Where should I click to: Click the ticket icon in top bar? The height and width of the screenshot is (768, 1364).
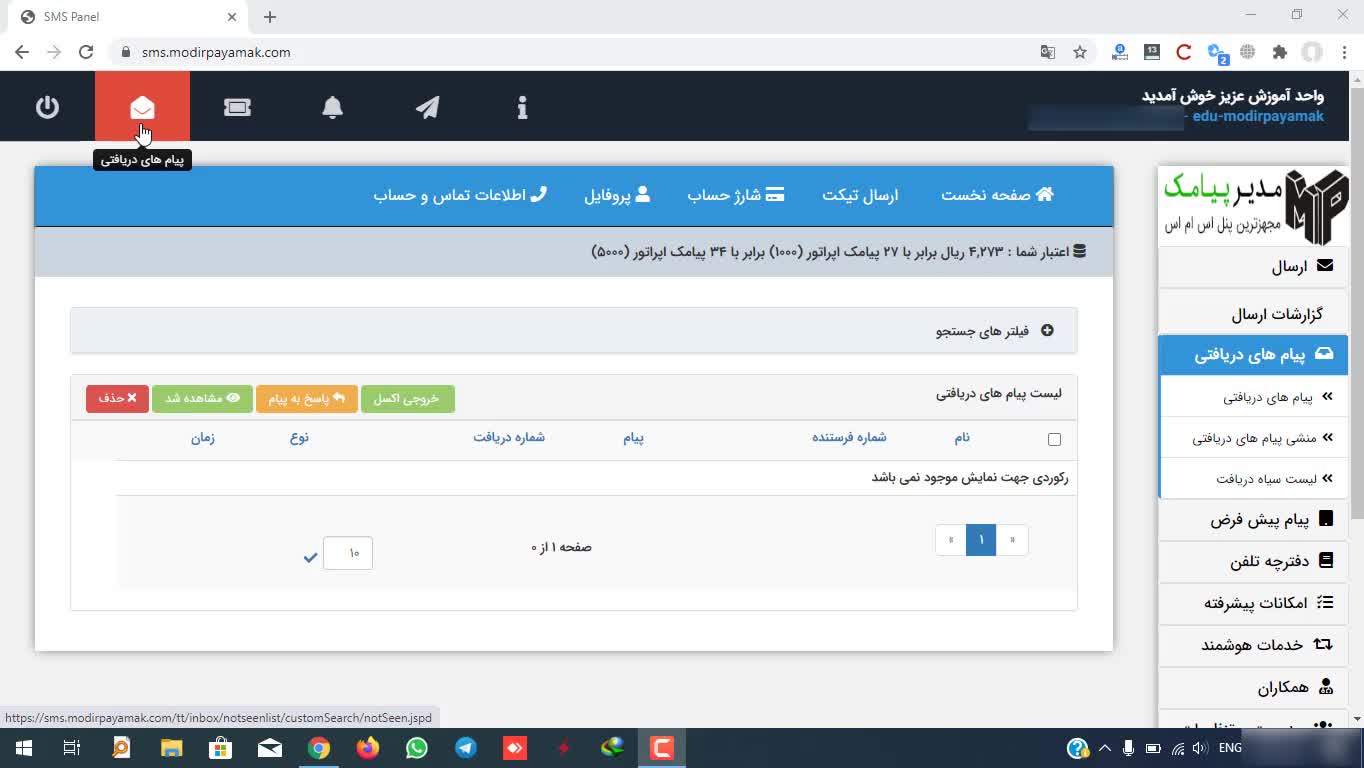[237, 107]
